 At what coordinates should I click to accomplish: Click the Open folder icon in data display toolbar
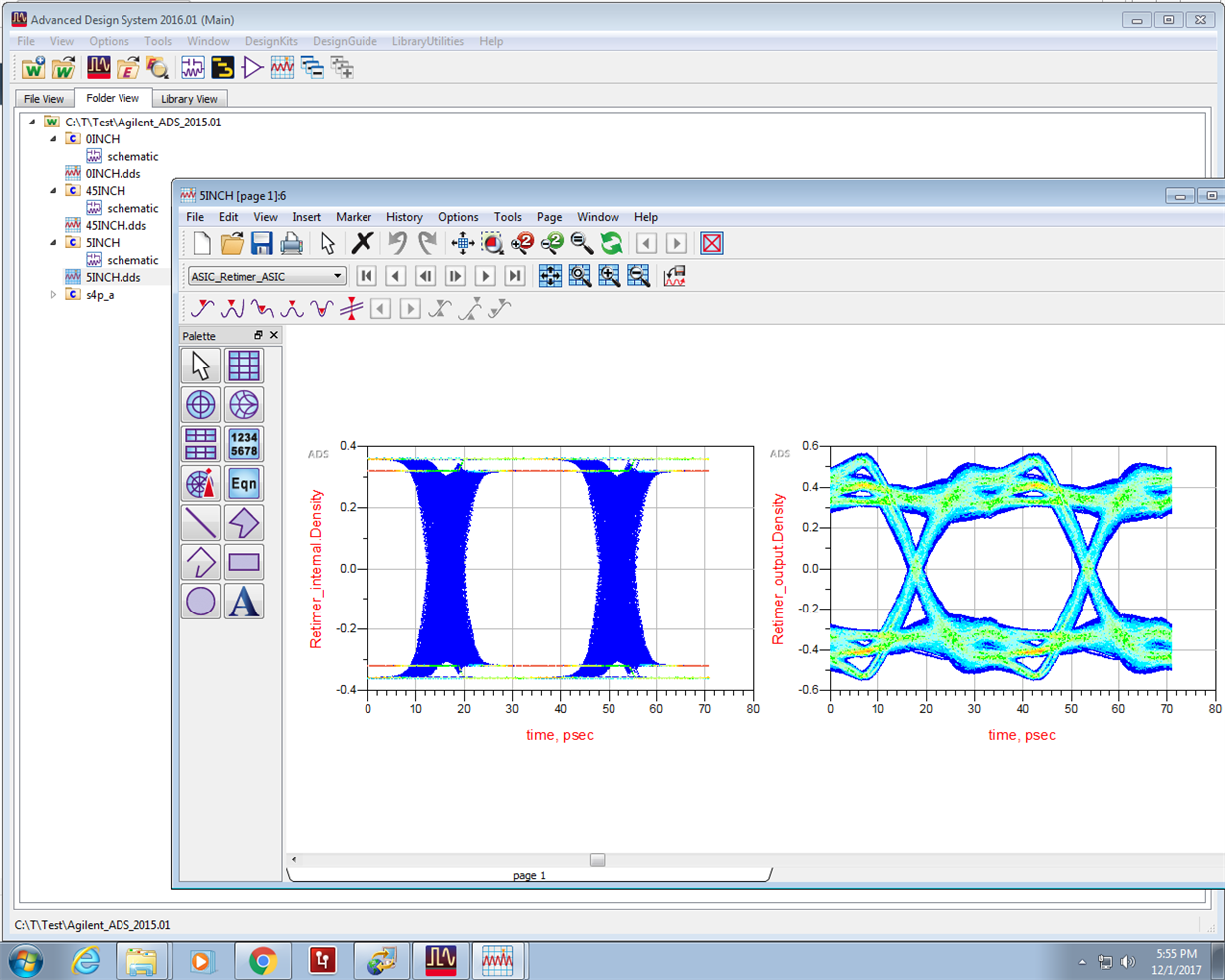232,243
